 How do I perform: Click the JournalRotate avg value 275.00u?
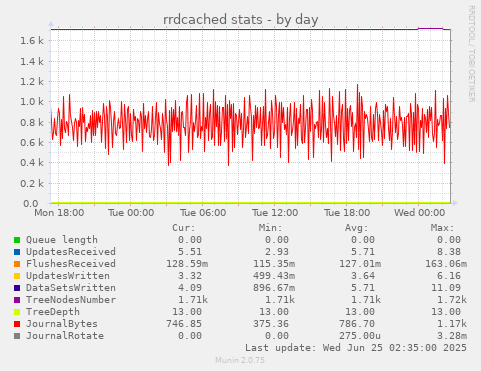pyautogui.click(x=360, y=336)
